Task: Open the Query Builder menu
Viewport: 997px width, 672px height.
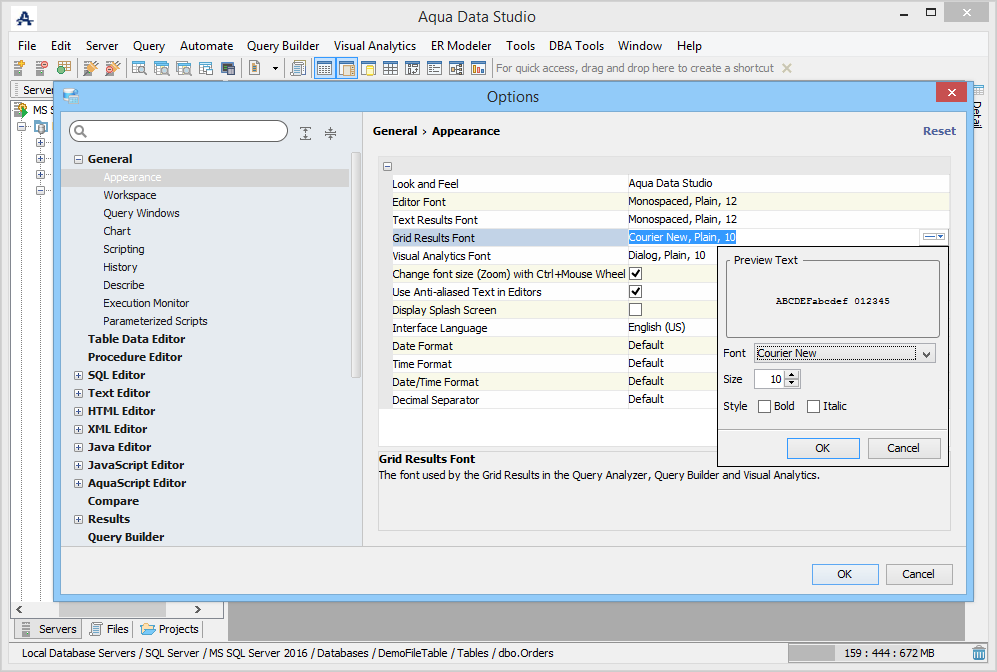Action: coord(283,46)
